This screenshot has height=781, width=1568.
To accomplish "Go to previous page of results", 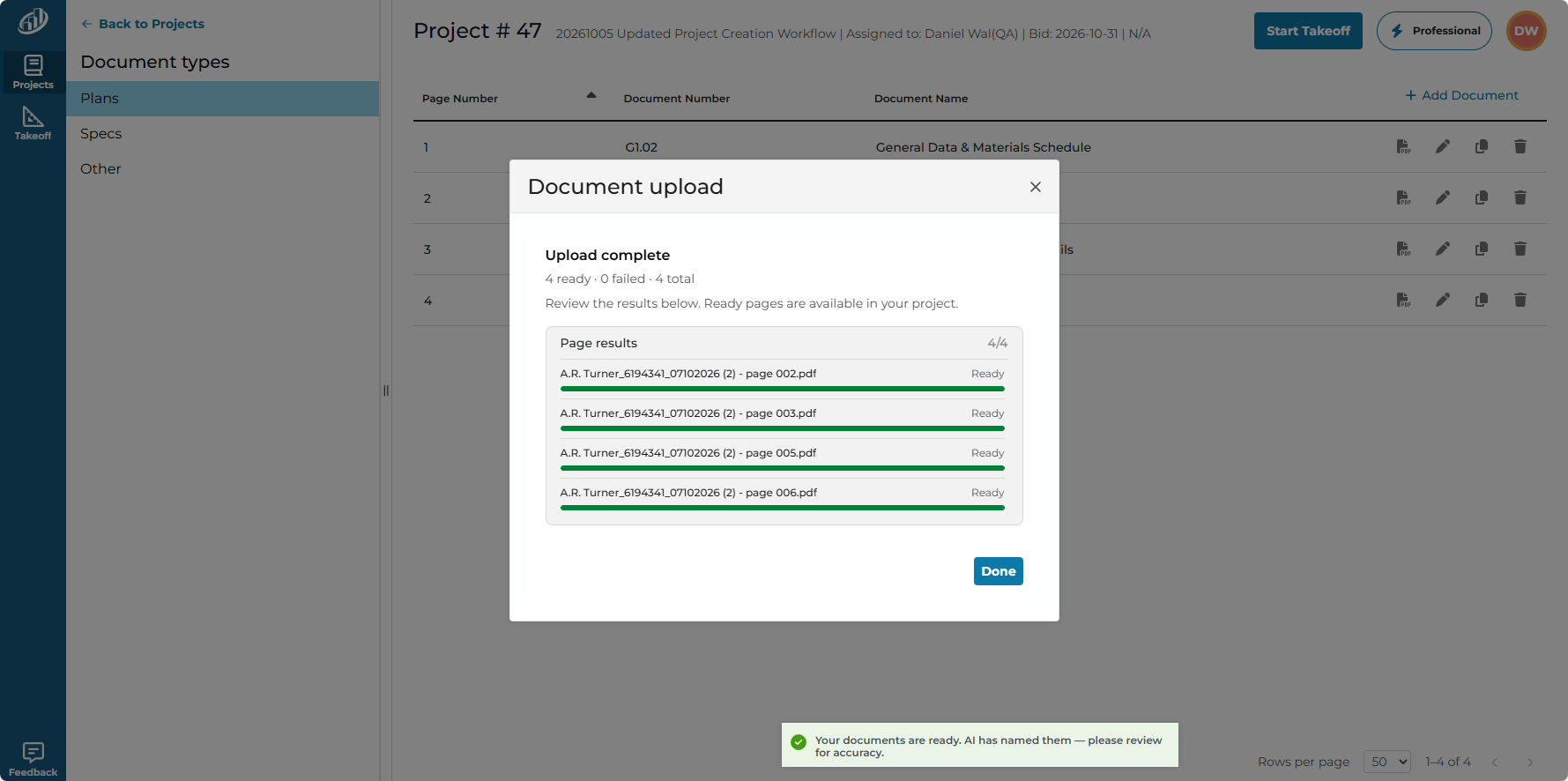I will tap(1495, 762).
